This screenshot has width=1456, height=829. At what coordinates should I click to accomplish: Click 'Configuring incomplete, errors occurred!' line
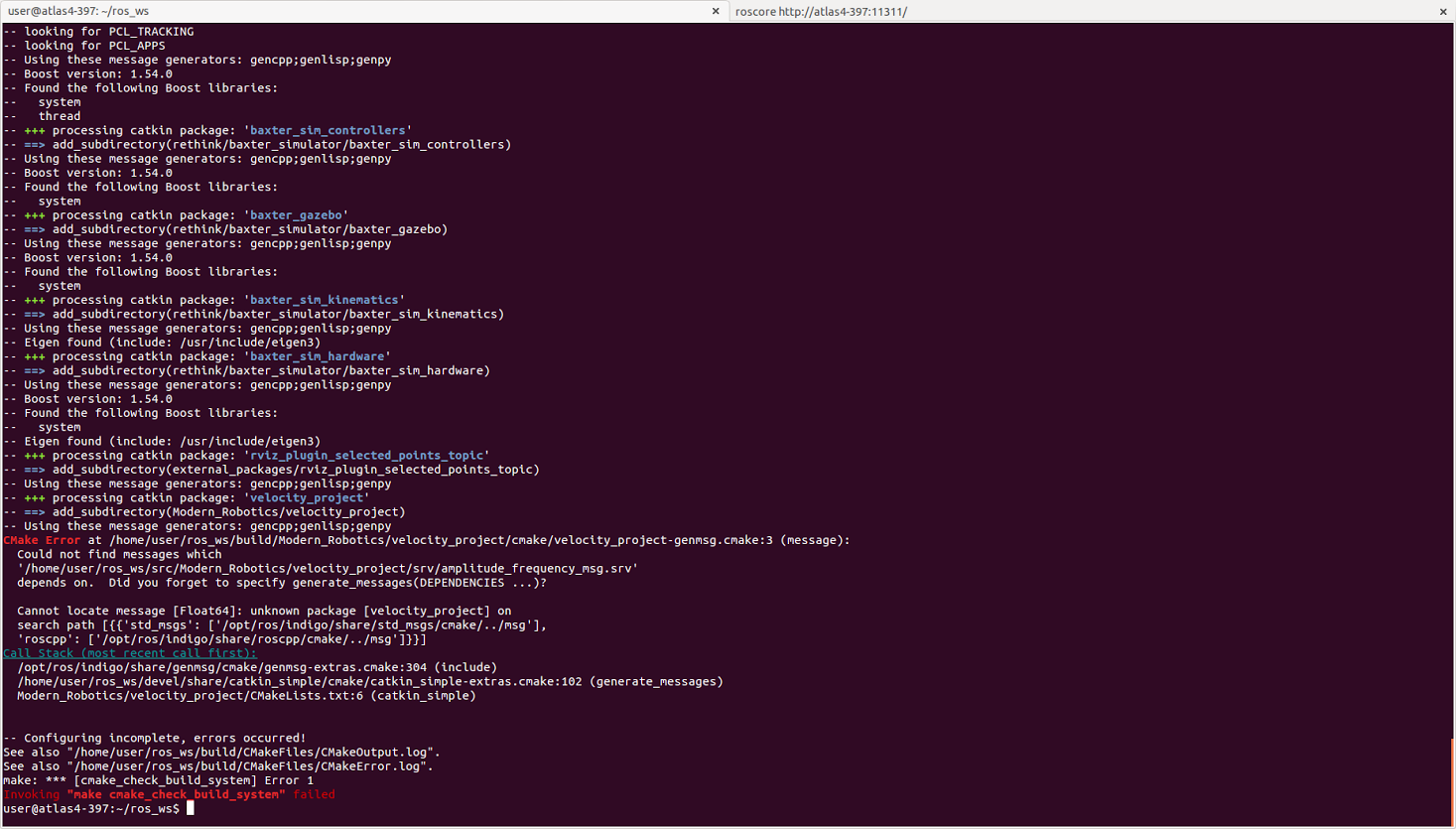click(x=155, y=739)
